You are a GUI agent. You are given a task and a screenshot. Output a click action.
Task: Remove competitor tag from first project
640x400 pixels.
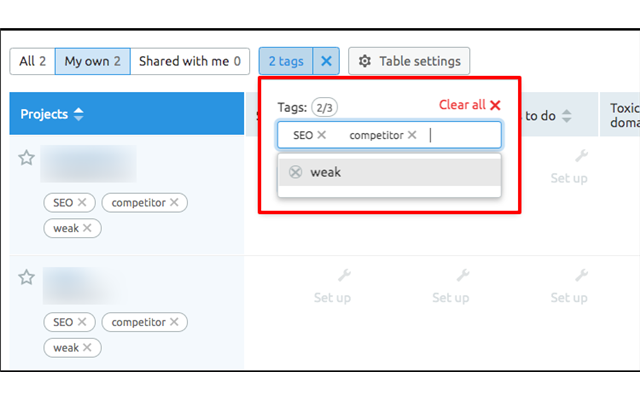[x=174, y=203]
